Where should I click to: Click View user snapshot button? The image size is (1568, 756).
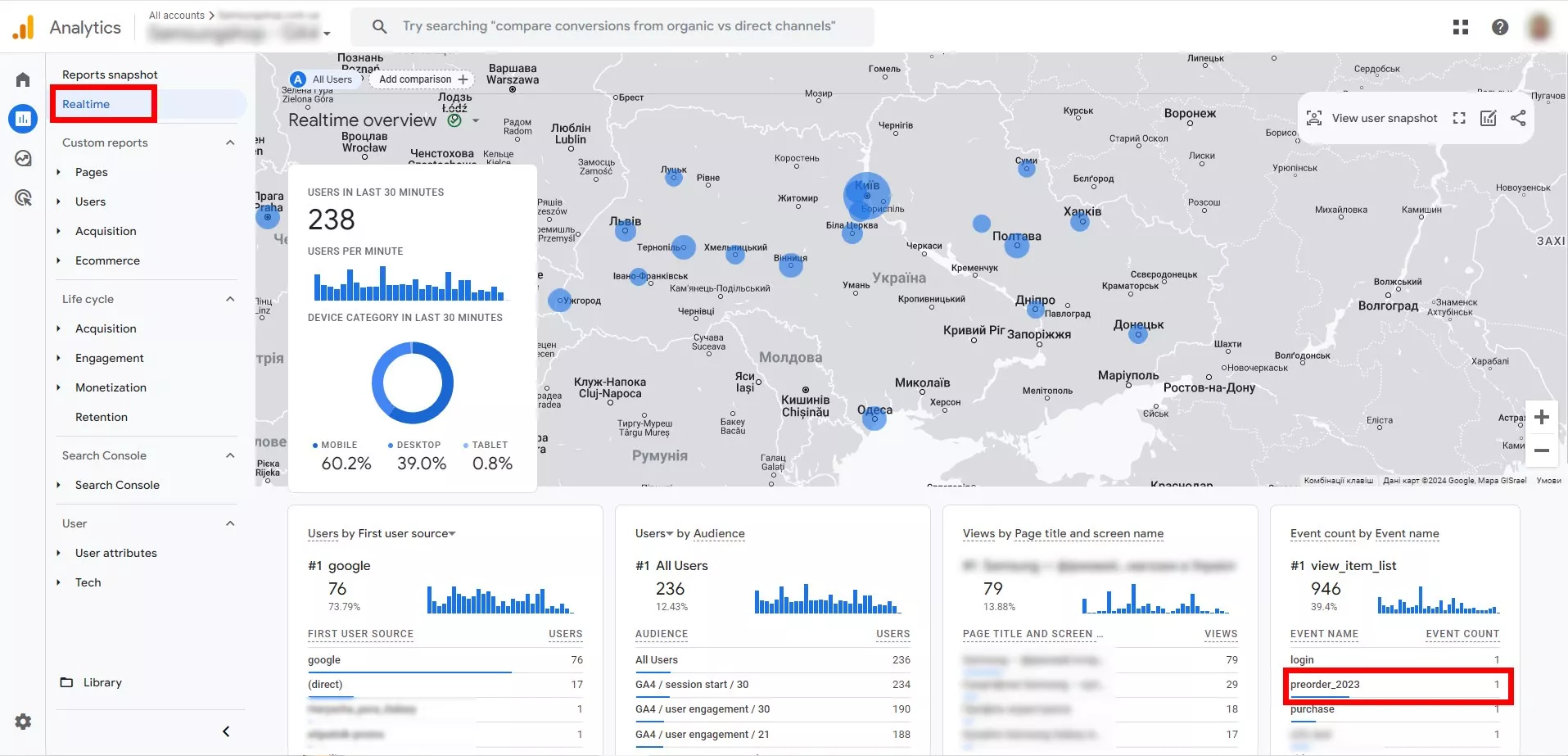1371,118
